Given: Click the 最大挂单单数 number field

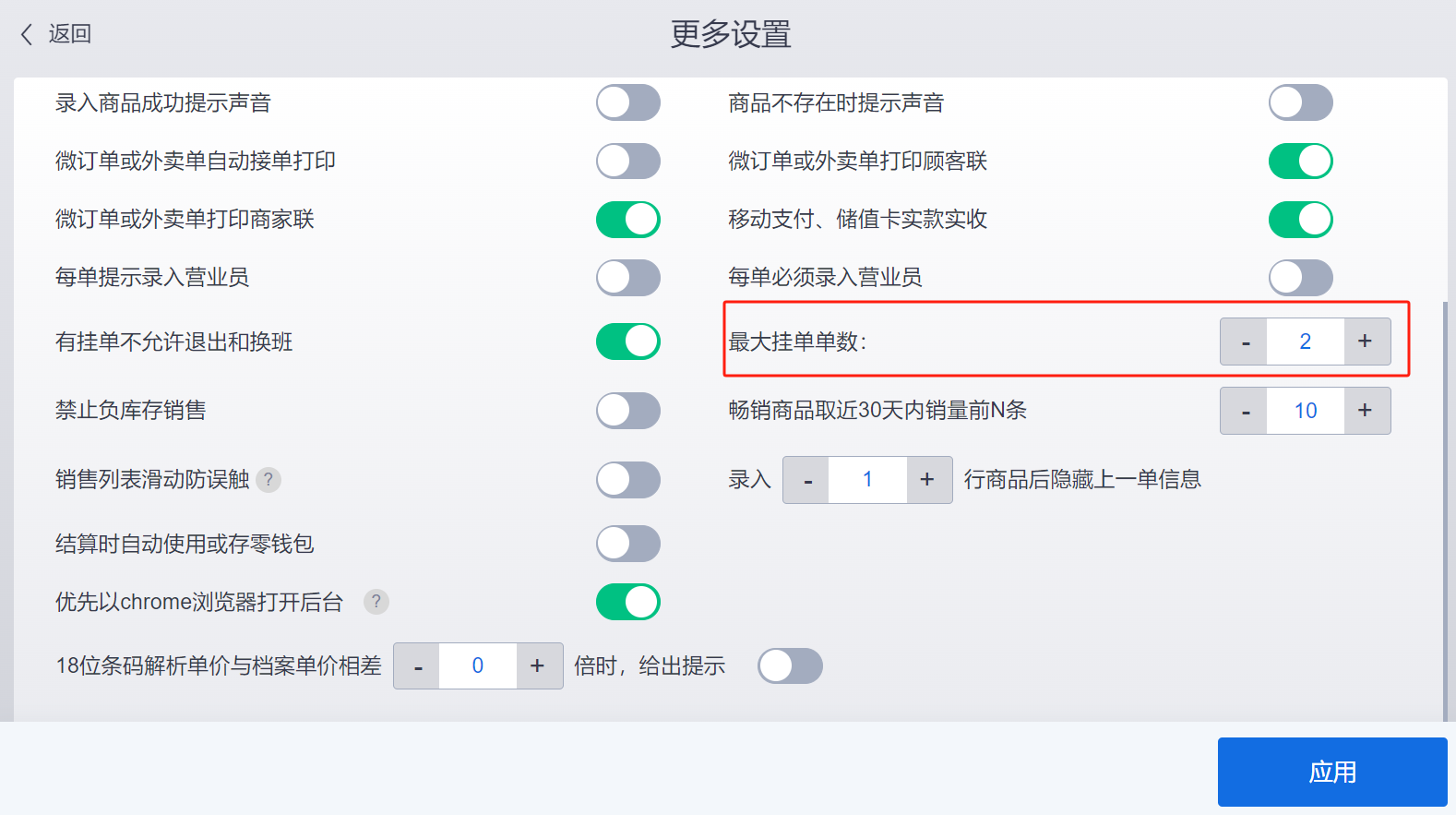Looking at the screenshot, I should click(1306, 342).
